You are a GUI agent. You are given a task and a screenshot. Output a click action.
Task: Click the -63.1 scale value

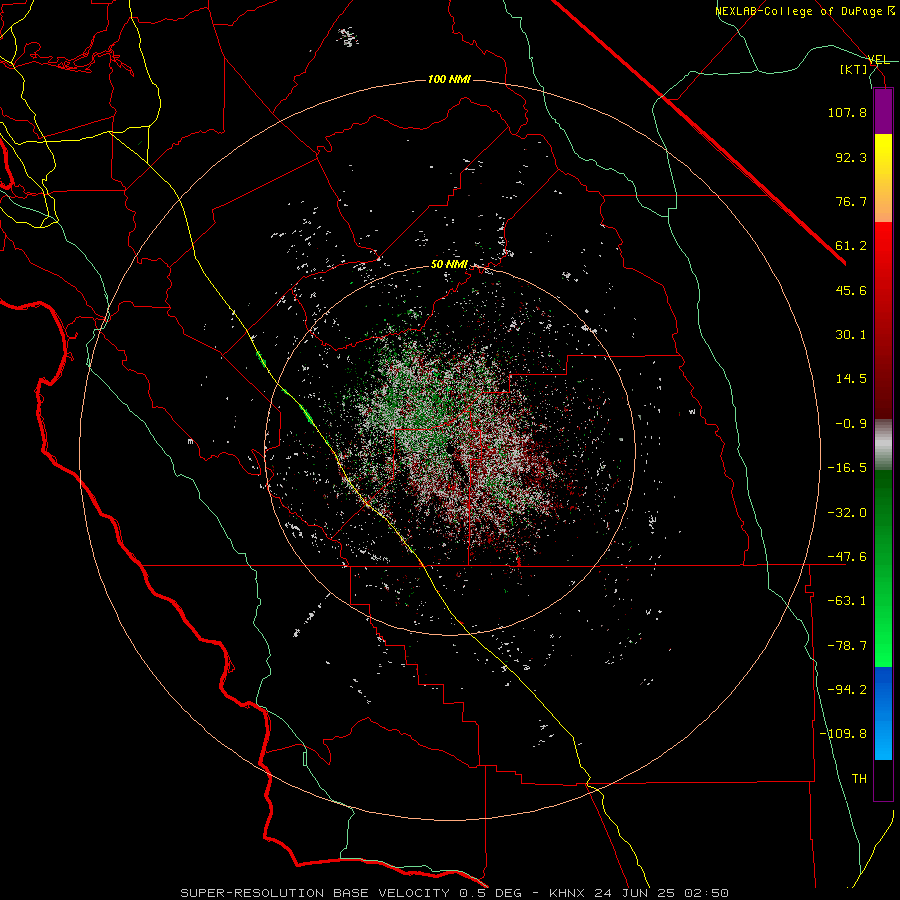pyautogui.click(x=847, y=601)
